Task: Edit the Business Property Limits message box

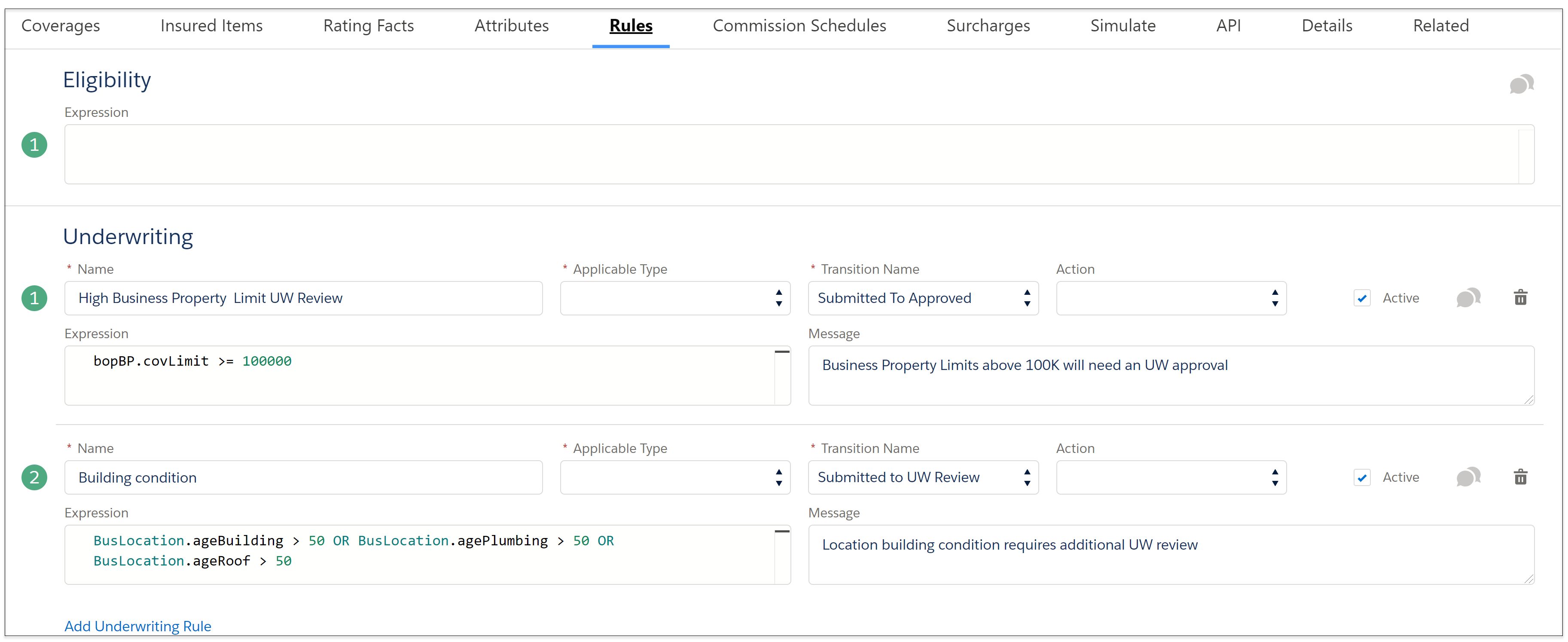Action: (1171, 375)
